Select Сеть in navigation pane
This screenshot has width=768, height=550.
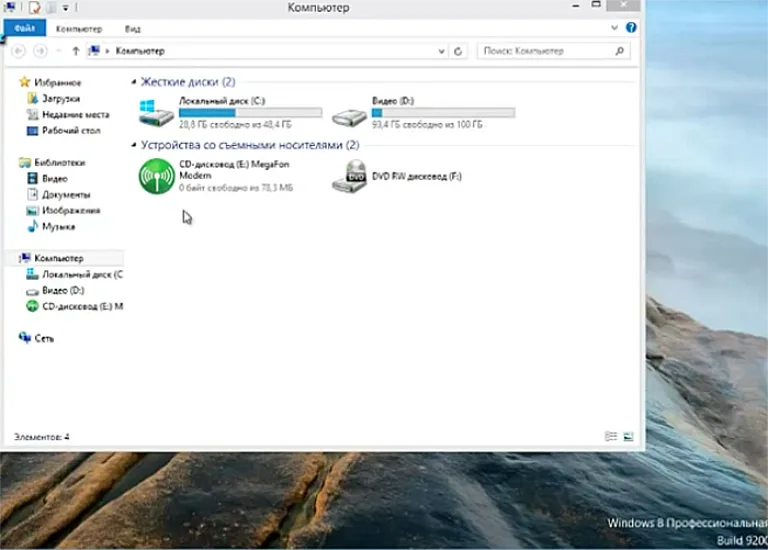point(44,338)
